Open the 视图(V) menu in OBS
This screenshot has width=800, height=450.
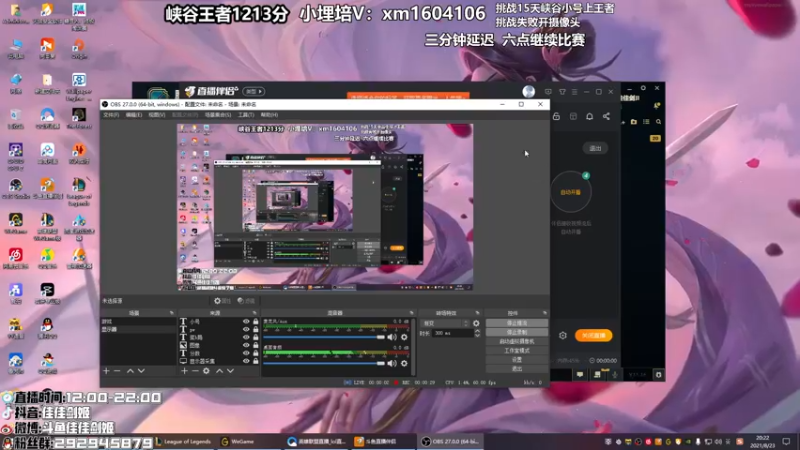[157, 115]
